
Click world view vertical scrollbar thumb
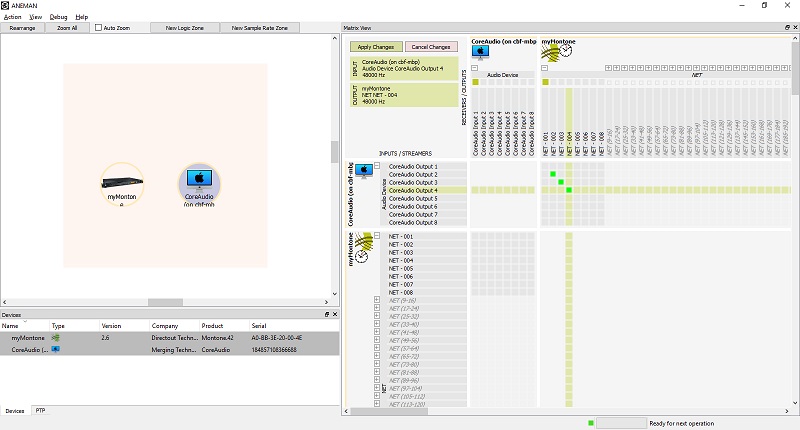click(x=335, y=151)
